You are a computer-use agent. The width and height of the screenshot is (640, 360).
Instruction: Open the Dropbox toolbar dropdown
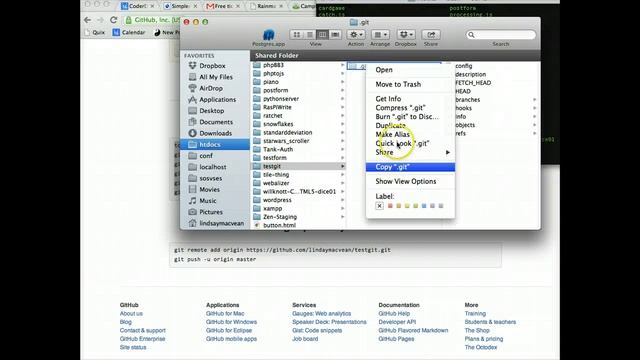coord(406,35)
